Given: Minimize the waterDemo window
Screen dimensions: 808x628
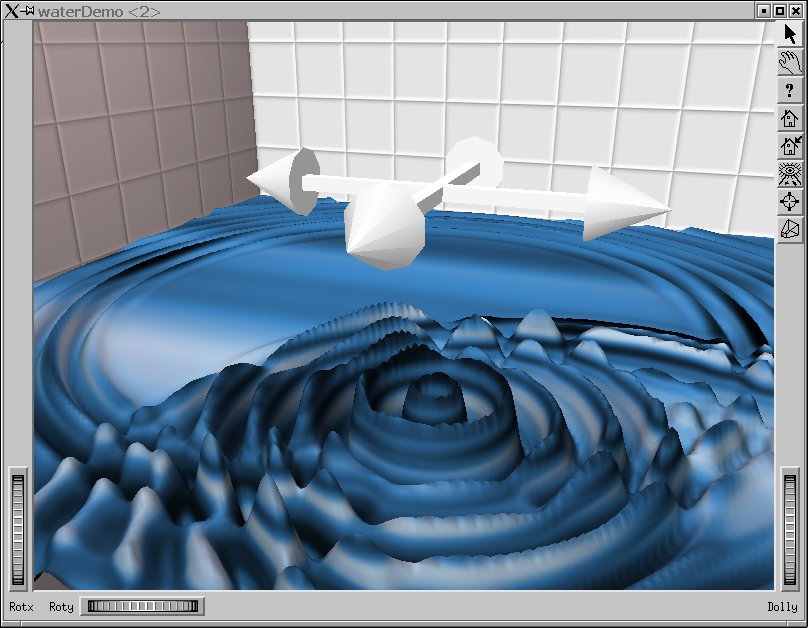Looking at the screenshot, I should (x=764, y=11).
